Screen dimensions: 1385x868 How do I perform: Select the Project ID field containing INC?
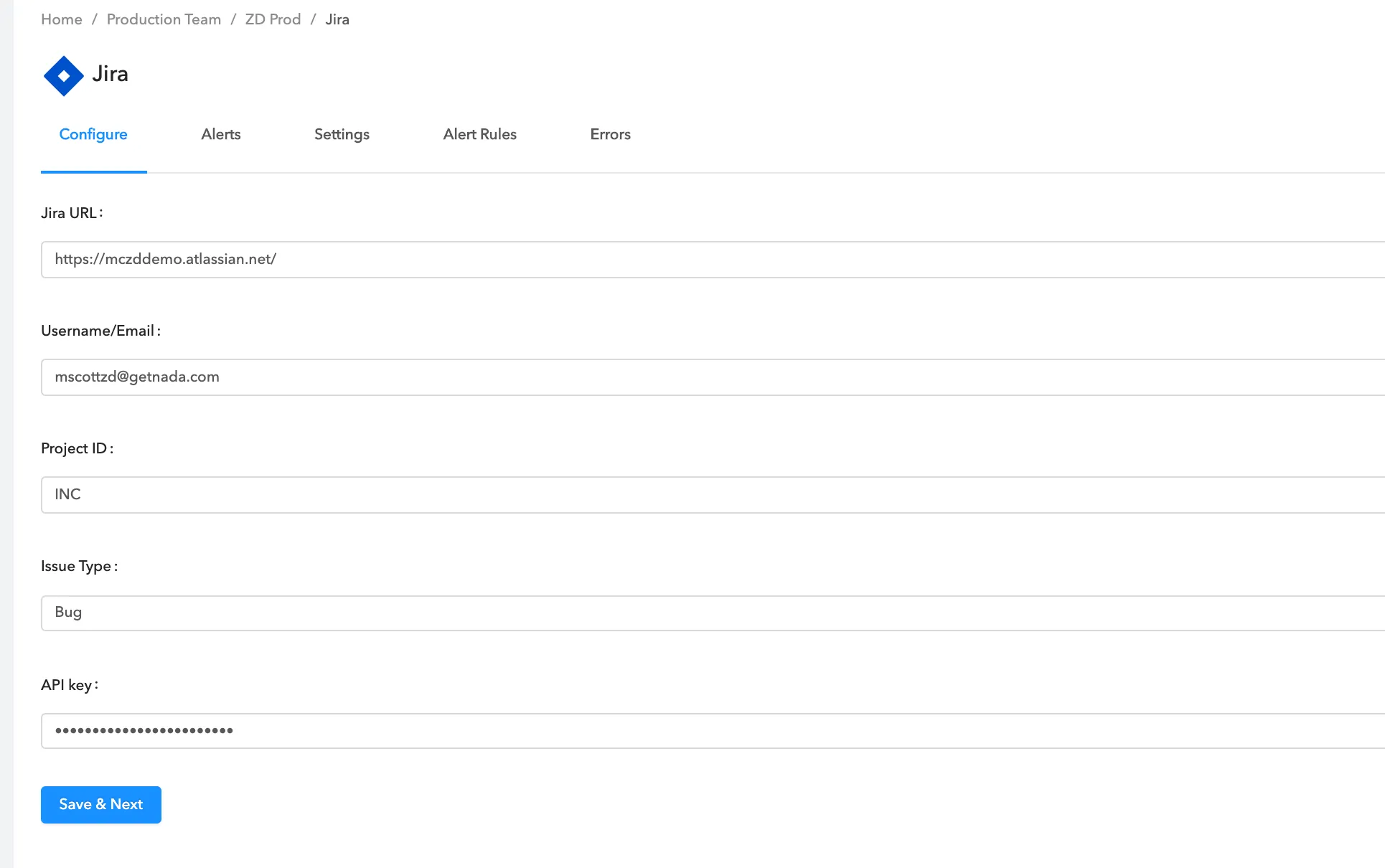(x=710, y=495)
